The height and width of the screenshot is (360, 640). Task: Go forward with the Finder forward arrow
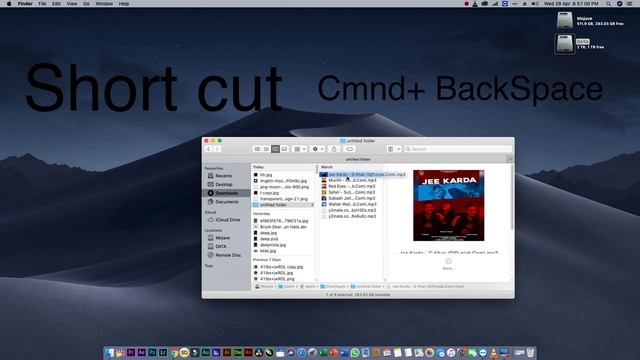click(217, 149)
